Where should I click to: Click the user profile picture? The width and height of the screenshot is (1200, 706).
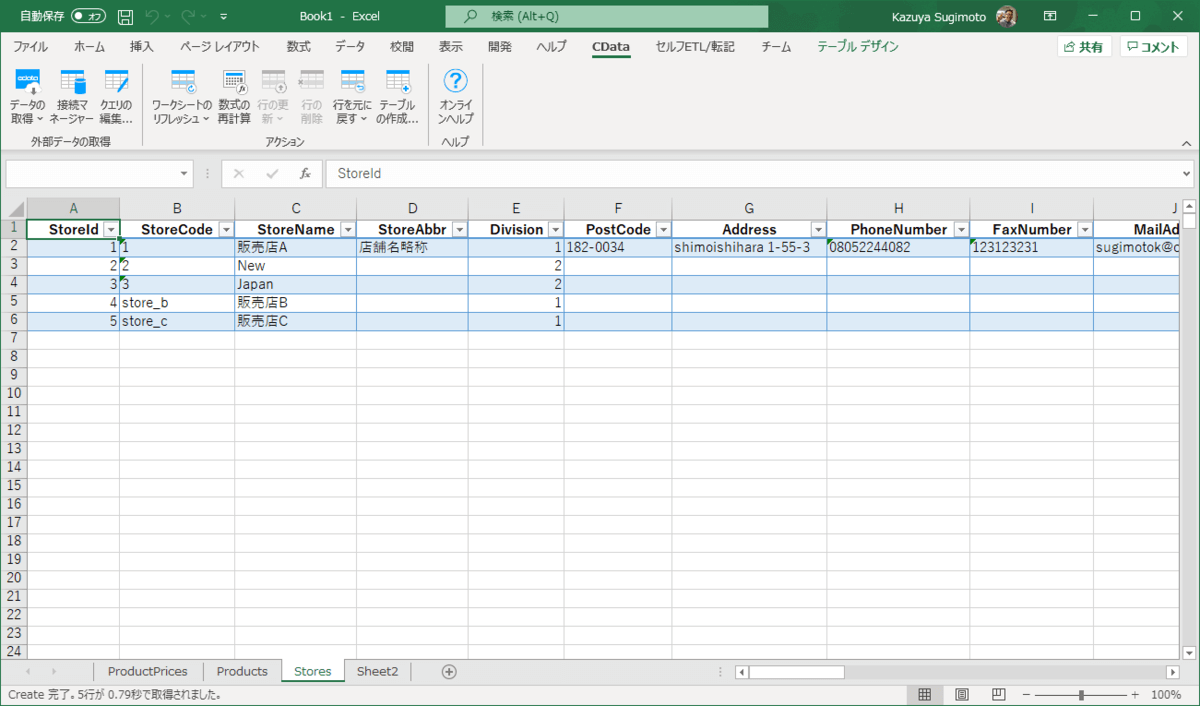pyautogui.click(x=1007, y=16)
